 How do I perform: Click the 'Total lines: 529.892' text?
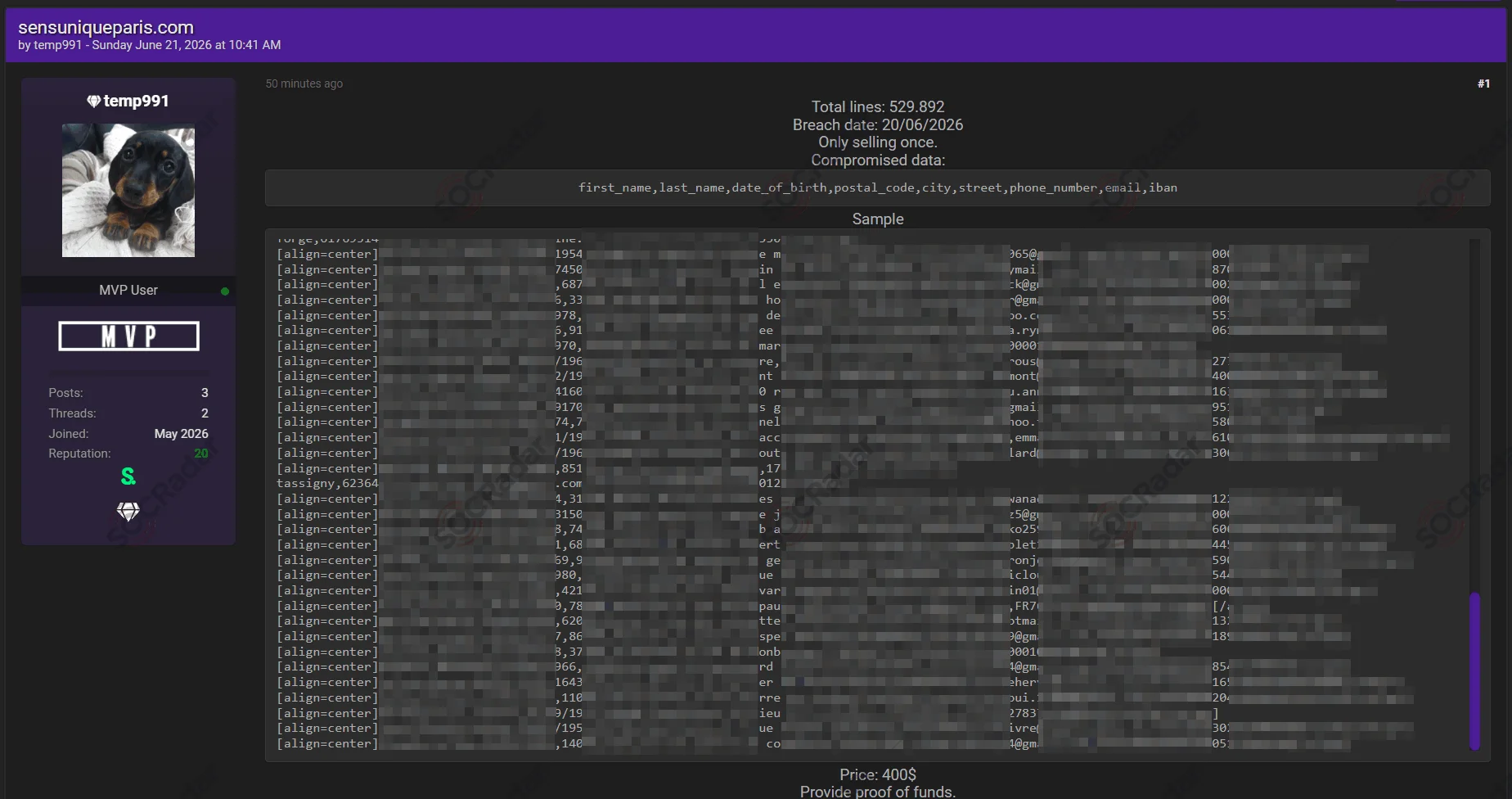(x=877, y=106)
